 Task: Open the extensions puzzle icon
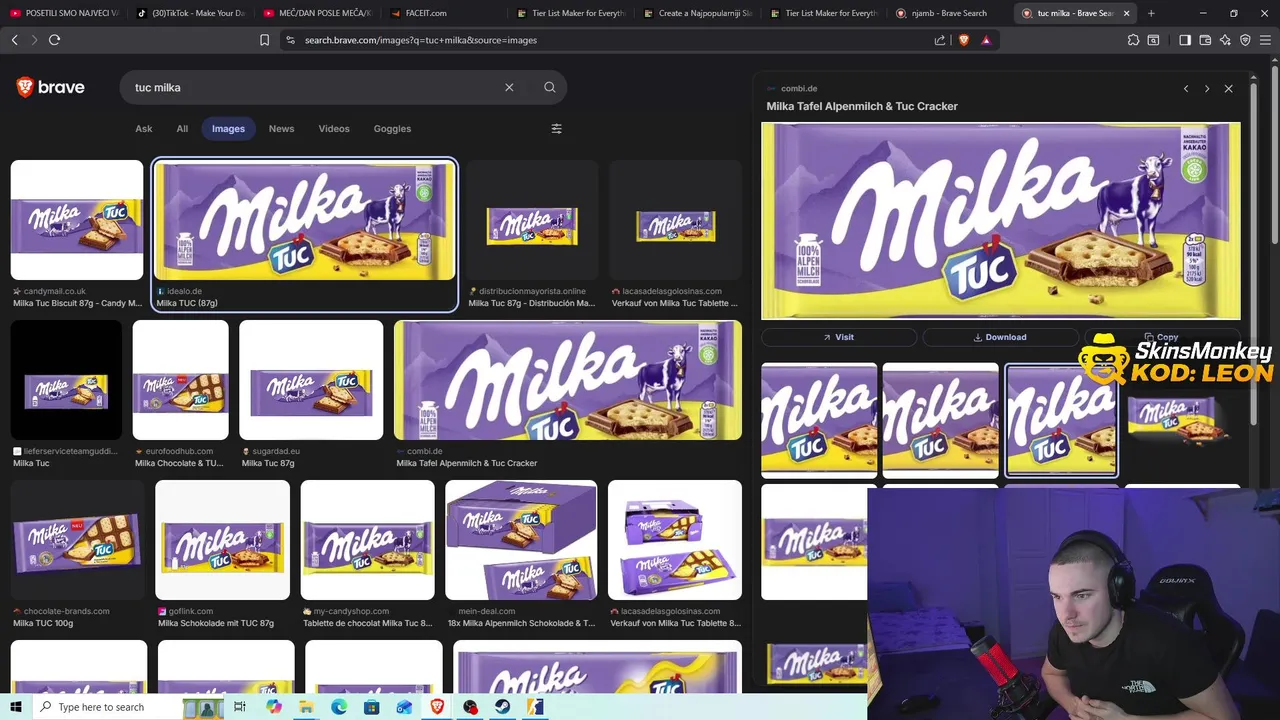1133,40
